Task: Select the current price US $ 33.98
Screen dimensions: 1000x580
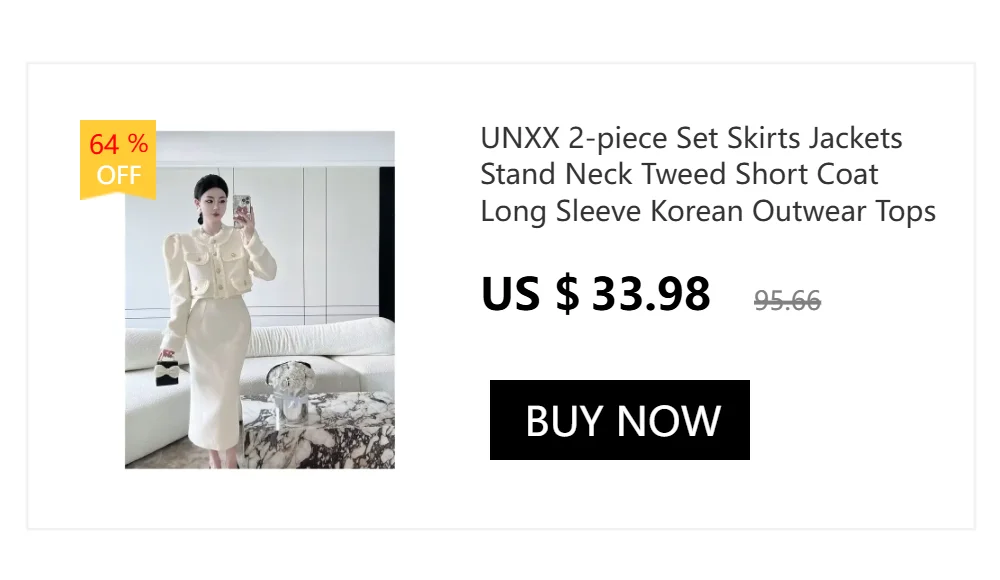Action: pyautogui.click(x=596, y=294)
